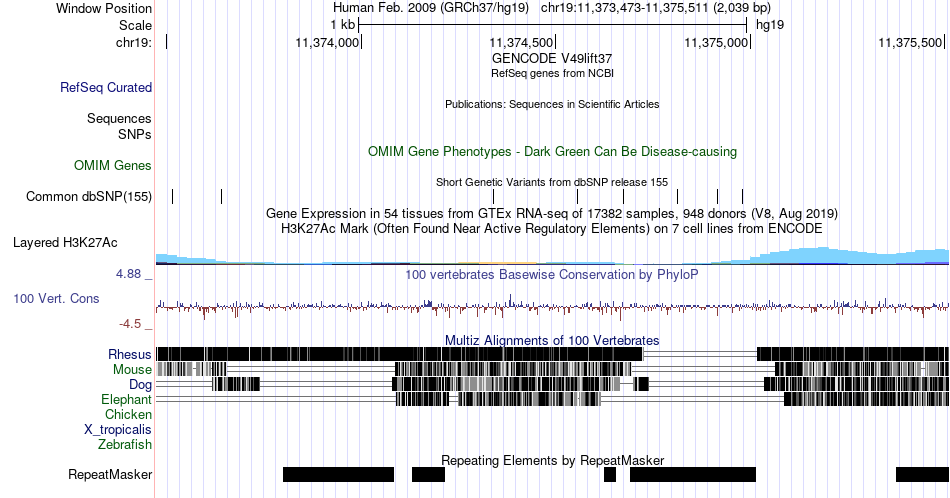The image size is (950, 498).
Task: Select the Common dbSNP(155) track label
Action: click(89, 196)
